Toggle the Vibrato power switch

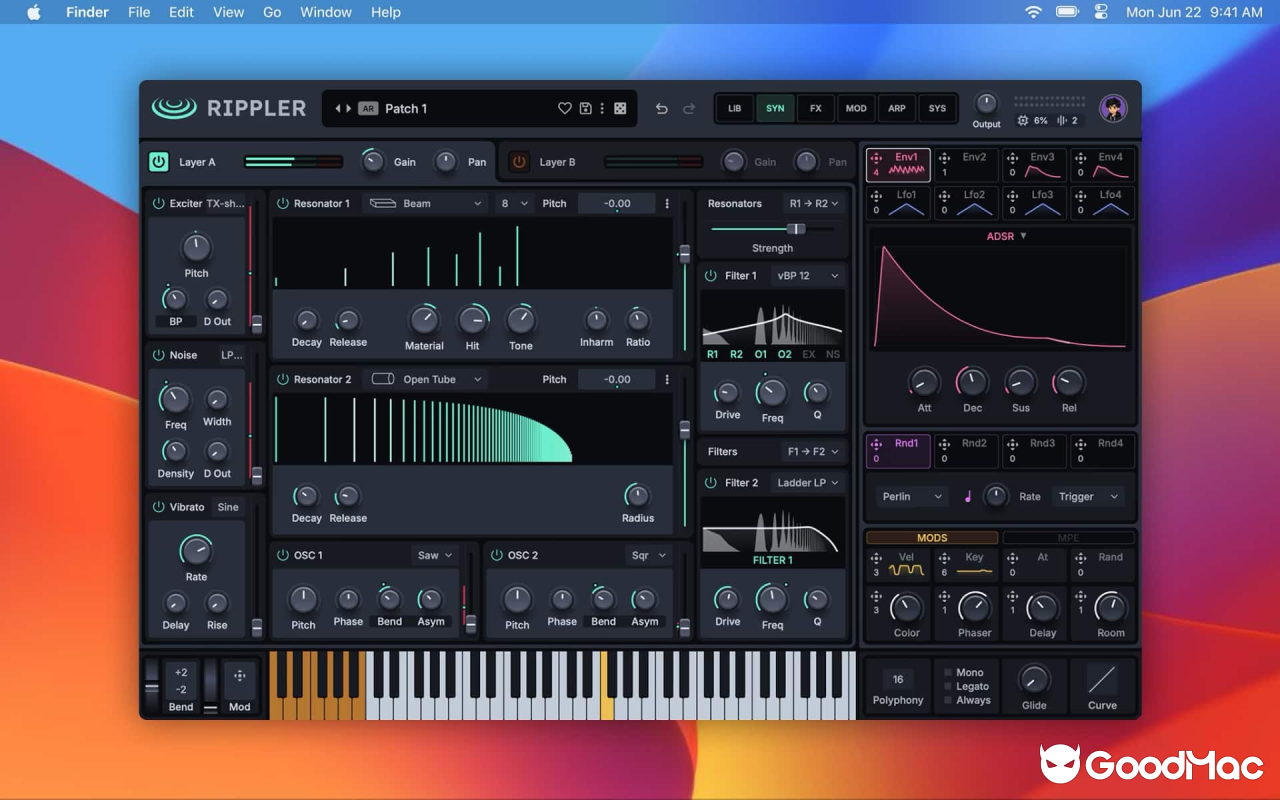(x=158, y=507)
